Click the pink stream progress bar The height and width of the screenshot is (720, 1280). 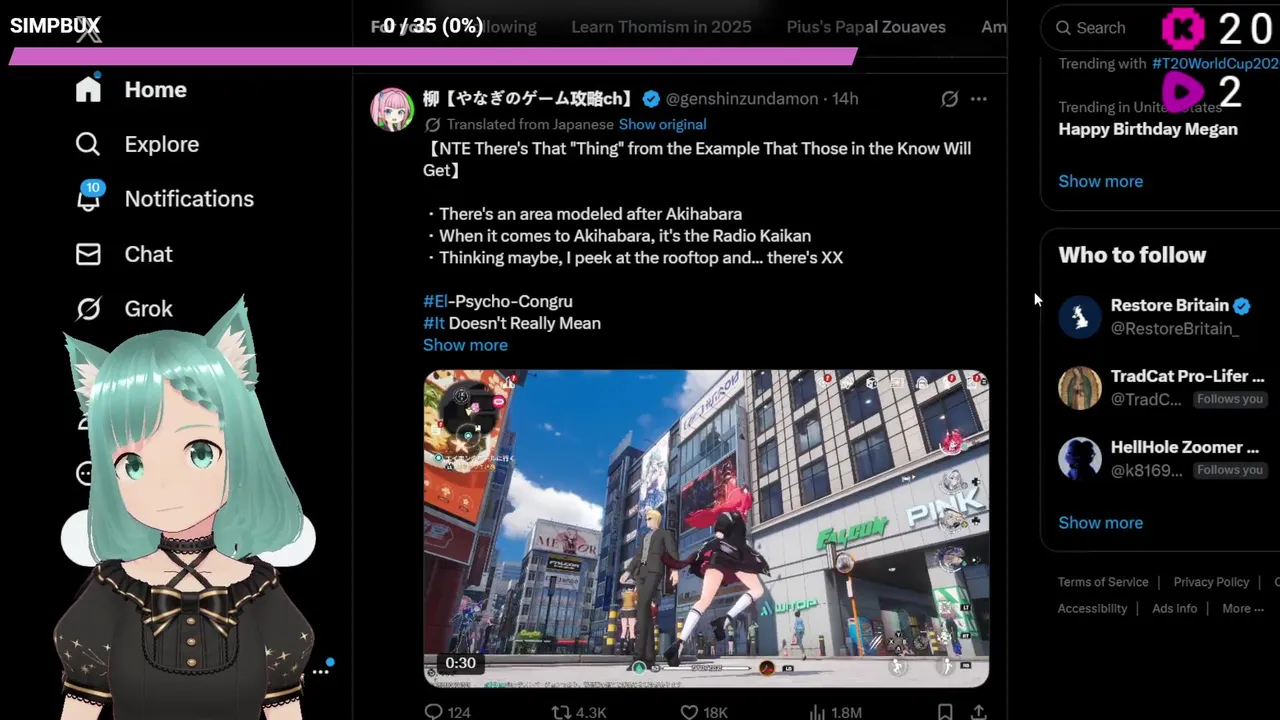click(x=433, y=57)
